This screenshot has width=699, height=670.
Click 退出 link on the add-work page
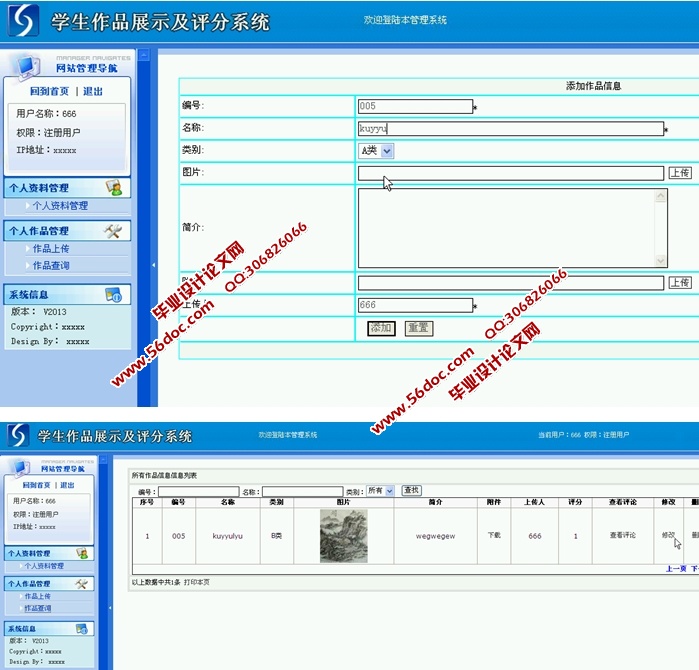(x=93, y=91)
